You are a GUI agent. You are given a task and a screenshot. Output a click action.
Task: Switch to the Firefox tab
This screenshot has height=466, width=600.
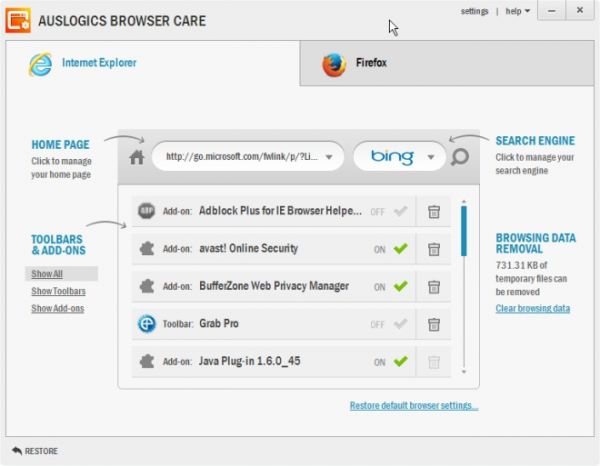pos(447,64)
